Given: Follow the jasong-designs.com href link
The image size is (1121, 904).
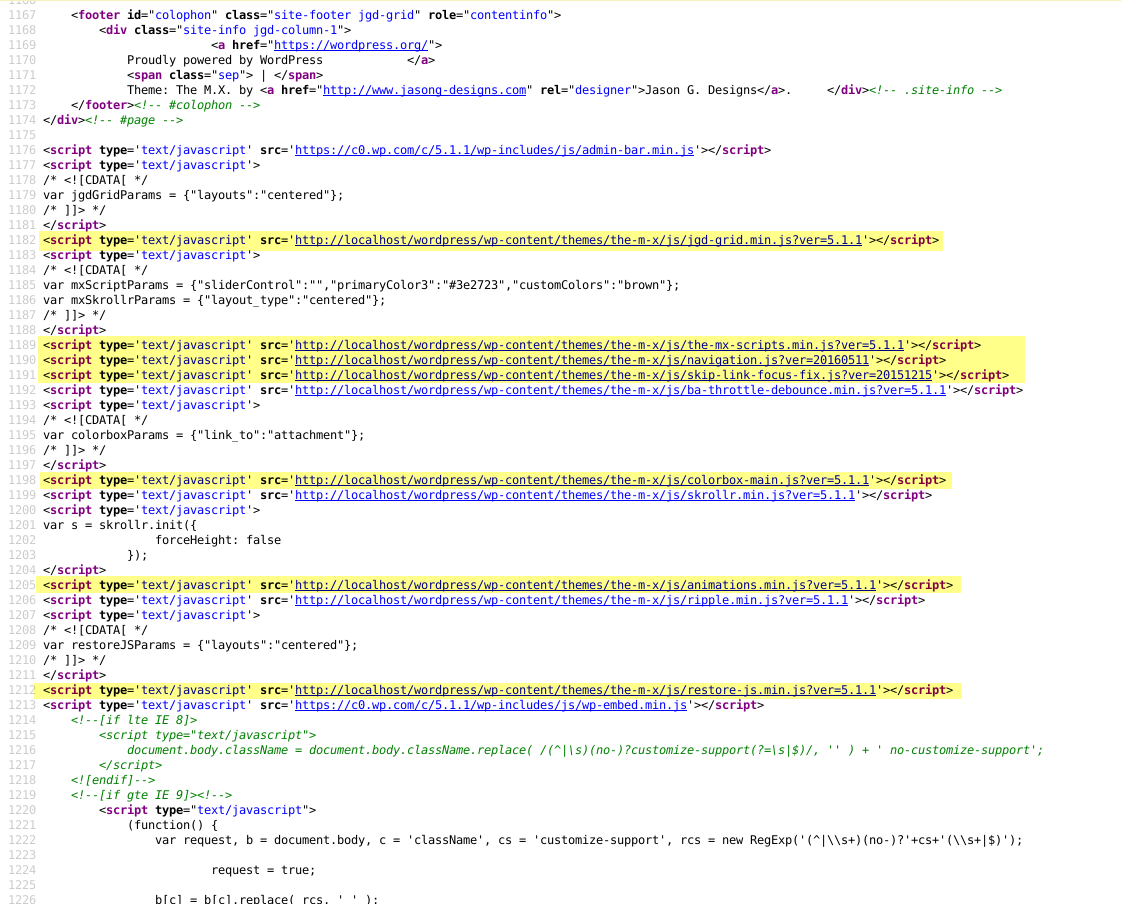Looking at the screenshot, I should pos(425,90).
